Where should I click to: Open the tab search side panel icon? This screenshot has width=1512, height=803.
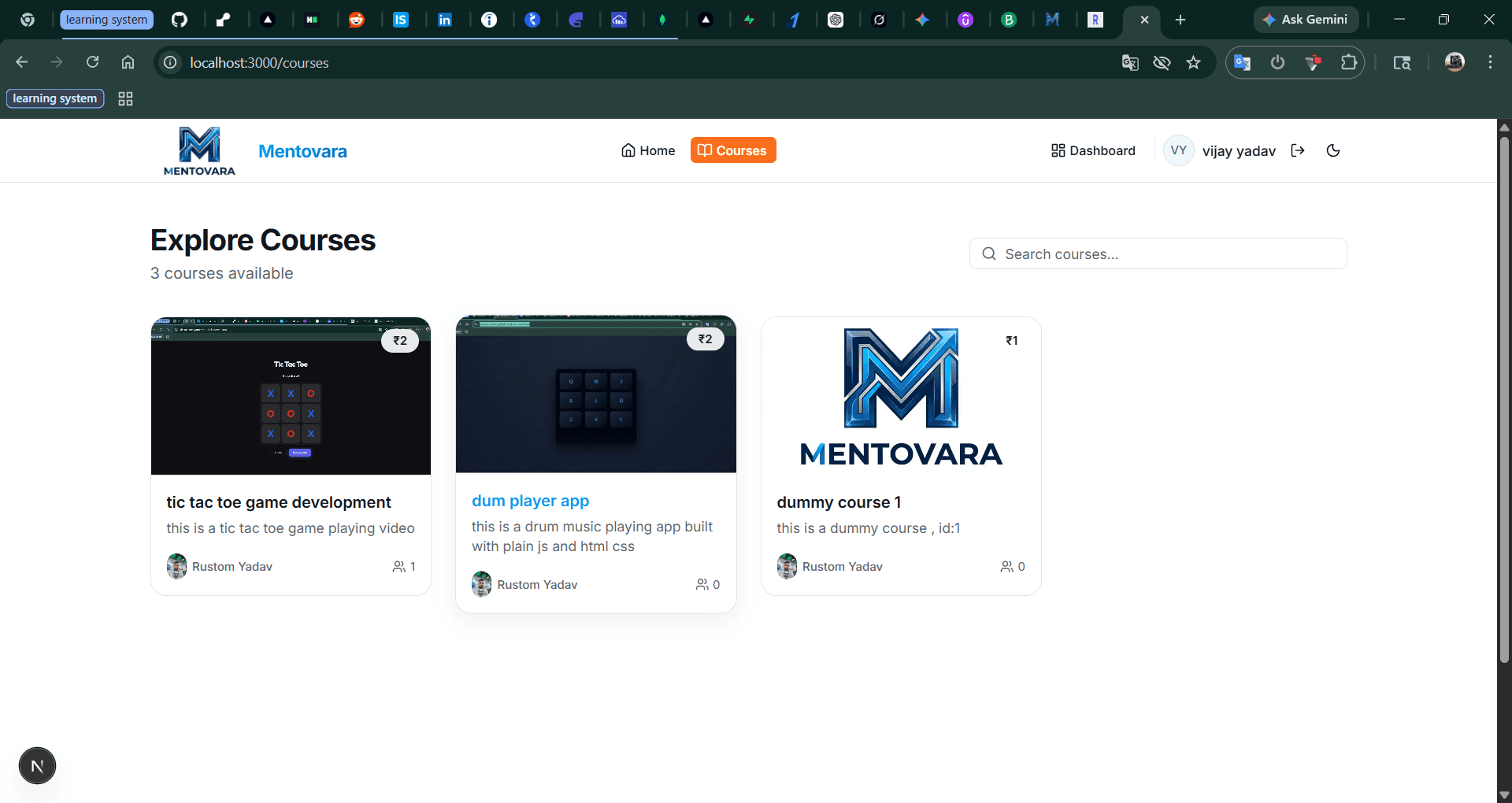coord(1402,62)
